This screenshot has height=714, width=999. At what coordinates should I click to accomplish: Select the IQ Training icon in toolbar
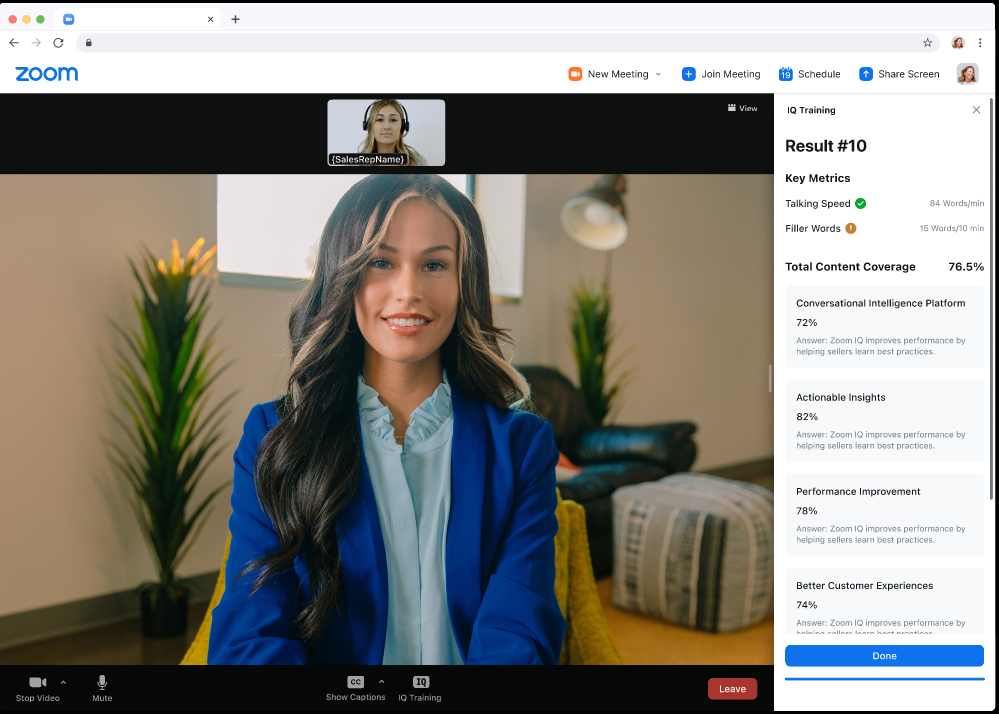pyautogui.click(x=419, y=683)
